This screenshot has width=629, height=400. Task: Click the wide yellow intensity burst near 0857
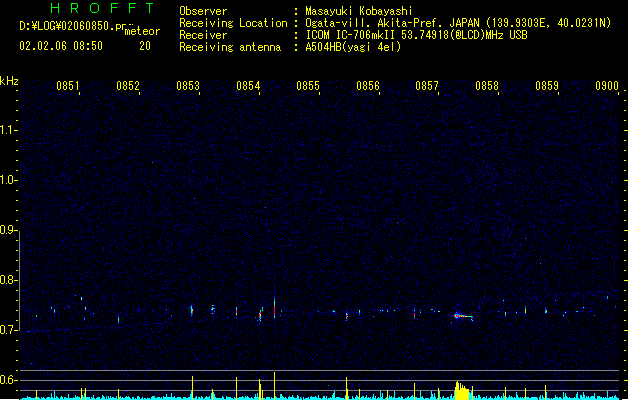coord(462,391)
